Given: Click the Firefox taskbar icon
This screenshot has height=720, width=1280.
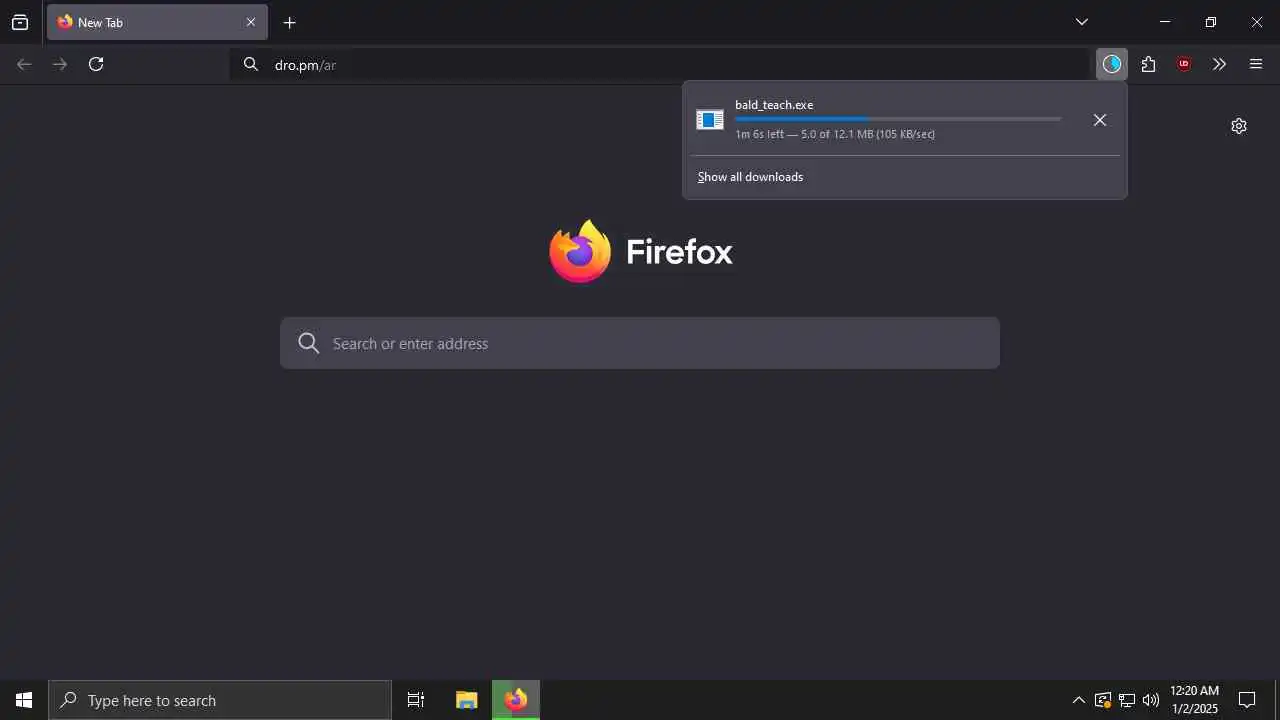Looking at the screenshot, I should [x=516, y=700].
